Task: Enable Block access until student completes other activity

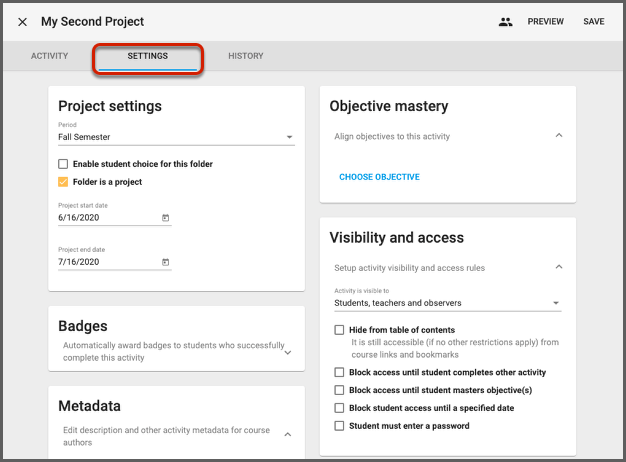Action: point(340,373)
